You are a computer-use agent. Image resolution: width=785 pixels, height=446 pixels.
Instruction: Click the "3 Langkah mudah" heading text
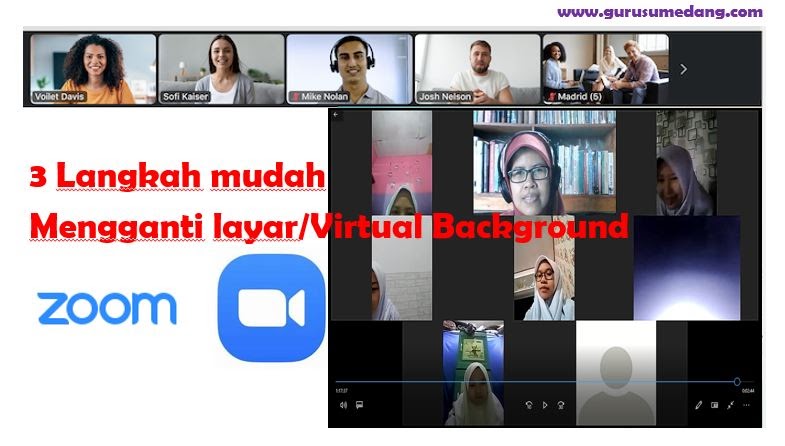click(x=177, y=176)
